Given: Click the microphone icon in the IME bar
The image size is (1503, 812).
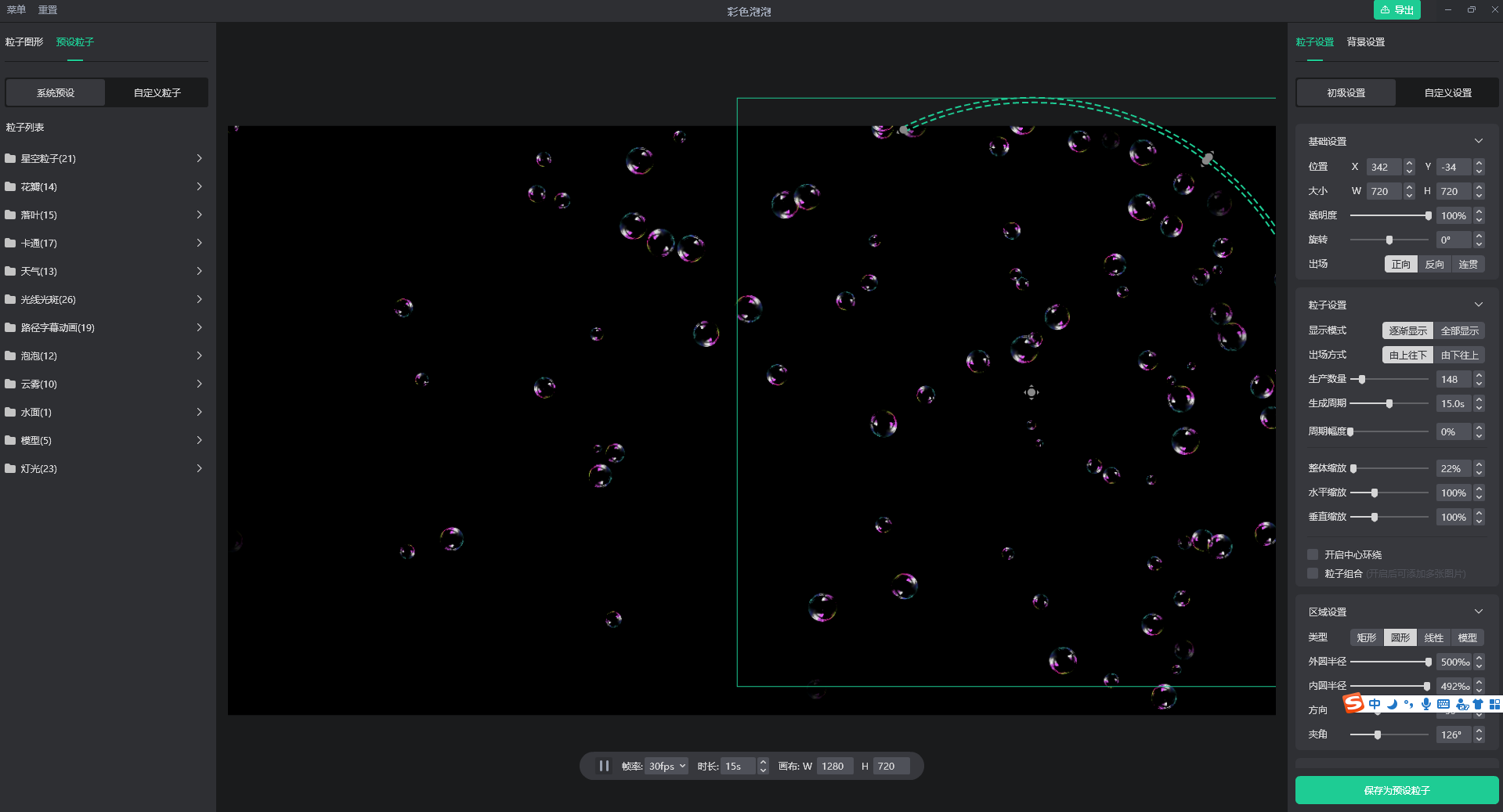Looking at the screenshot, I should coord(1426,704).
